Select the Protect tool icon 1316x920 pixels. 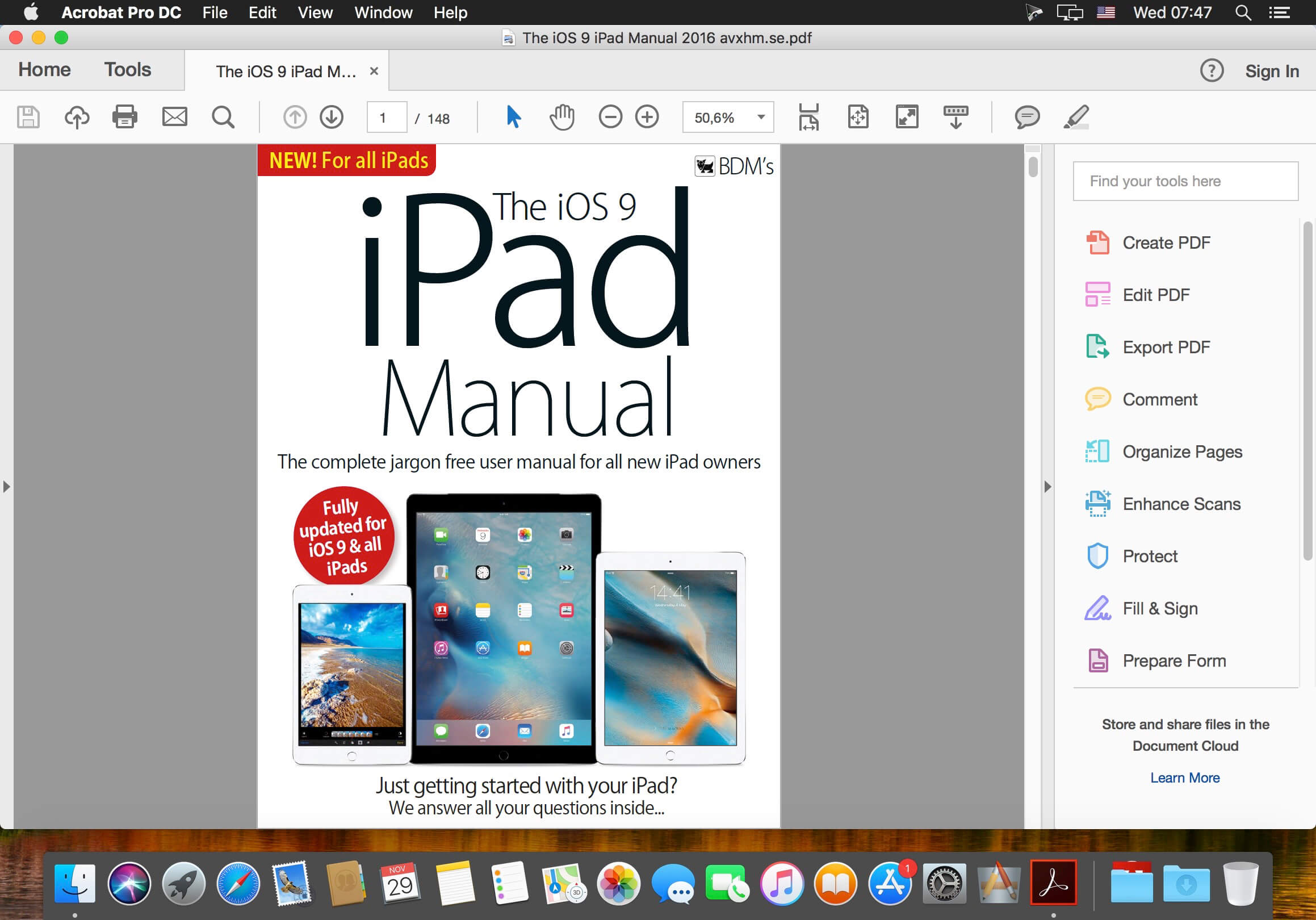coord(1097,556)
